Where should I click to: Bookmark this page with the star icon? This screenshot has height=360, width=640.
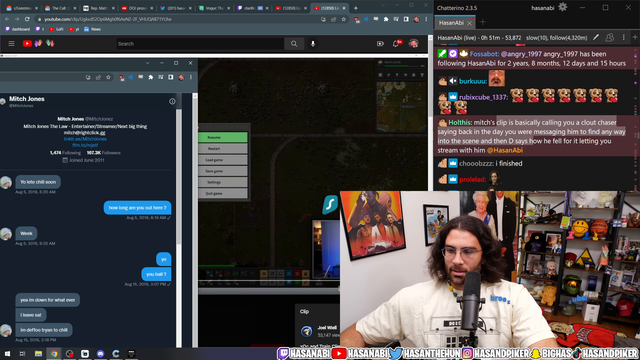(344, 19)
